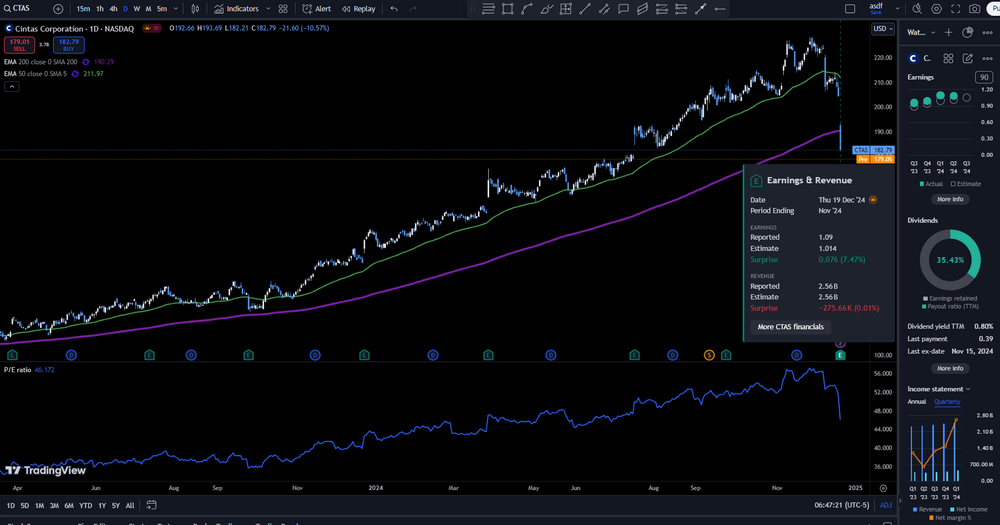This screenshot has height=525, width=1000.
Task: Select the grid position tool
Action: 566,9
